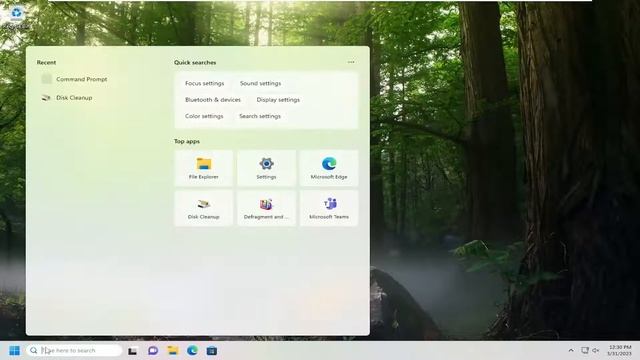This screenshot has width=640, height=360.
Task: Select Bluetooth & devices quick search
Action: click(213, 100)
